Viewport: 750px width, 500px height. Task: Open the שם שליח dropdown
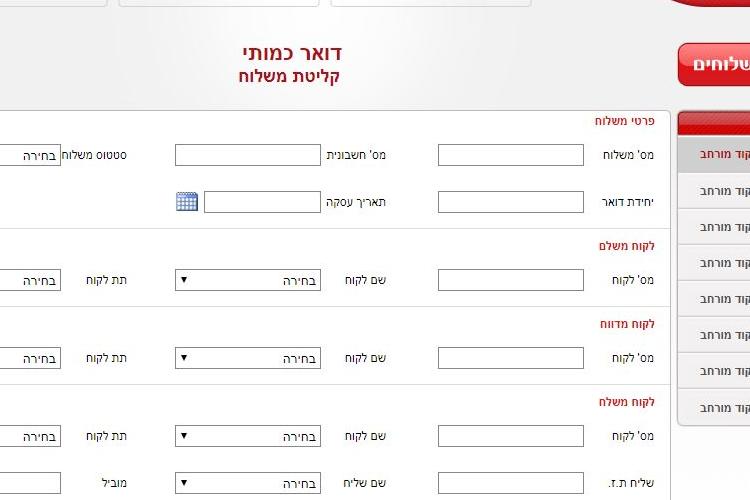pos(248,483)
